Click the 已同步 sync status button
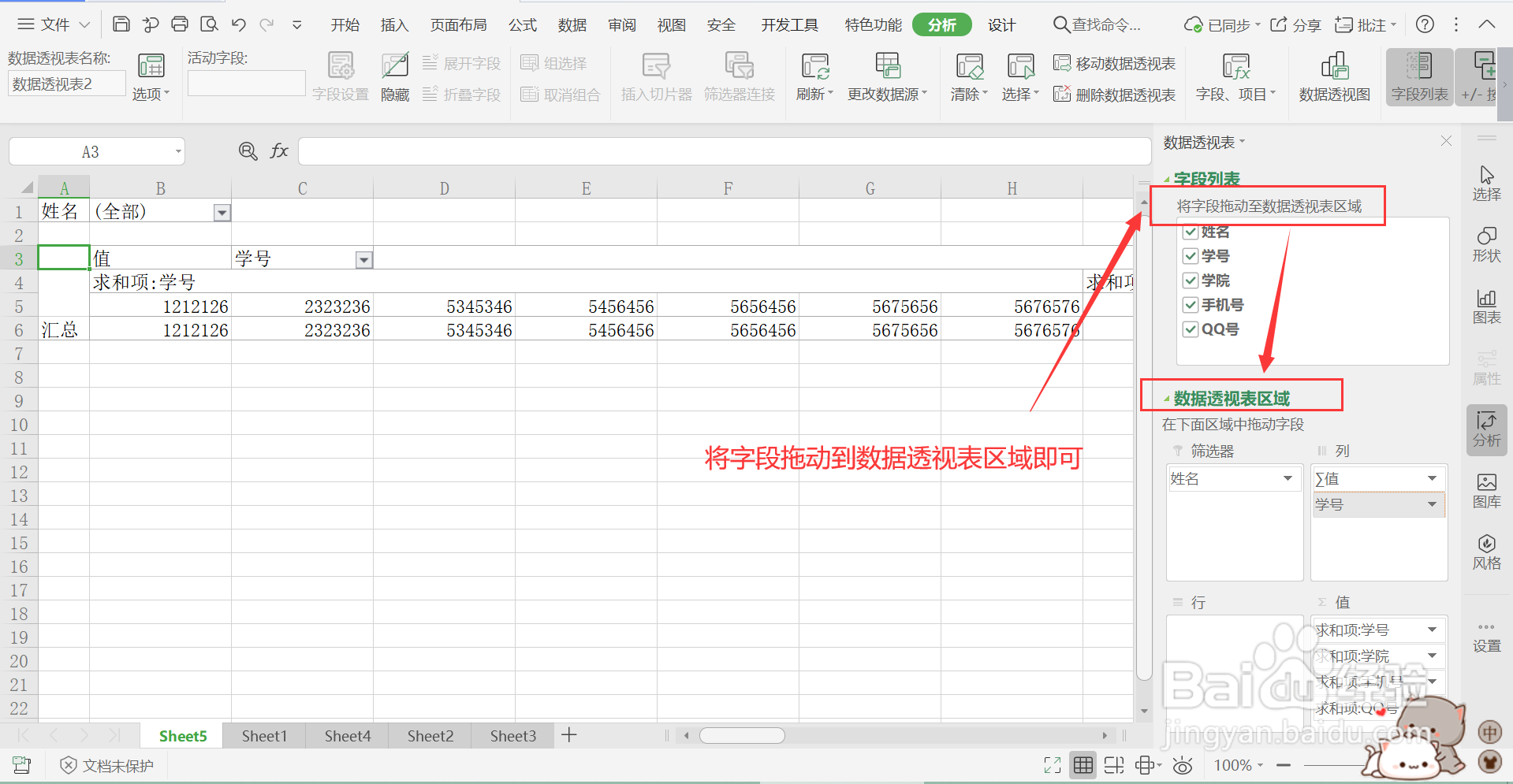The height and width of the screenshot is (784, 1513). [1222, 25]
